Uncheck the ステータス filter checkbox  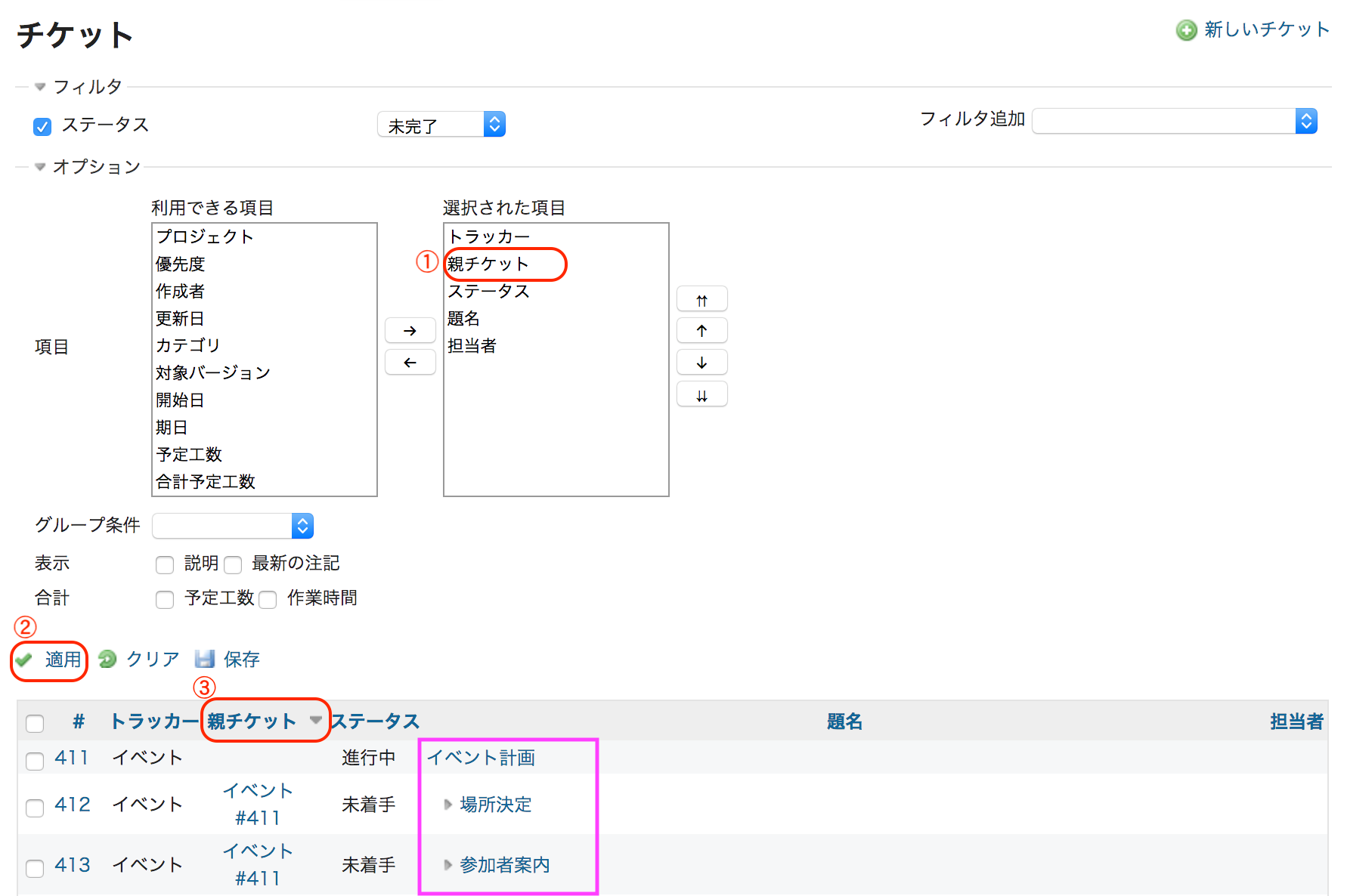click(x=42, y=126)
